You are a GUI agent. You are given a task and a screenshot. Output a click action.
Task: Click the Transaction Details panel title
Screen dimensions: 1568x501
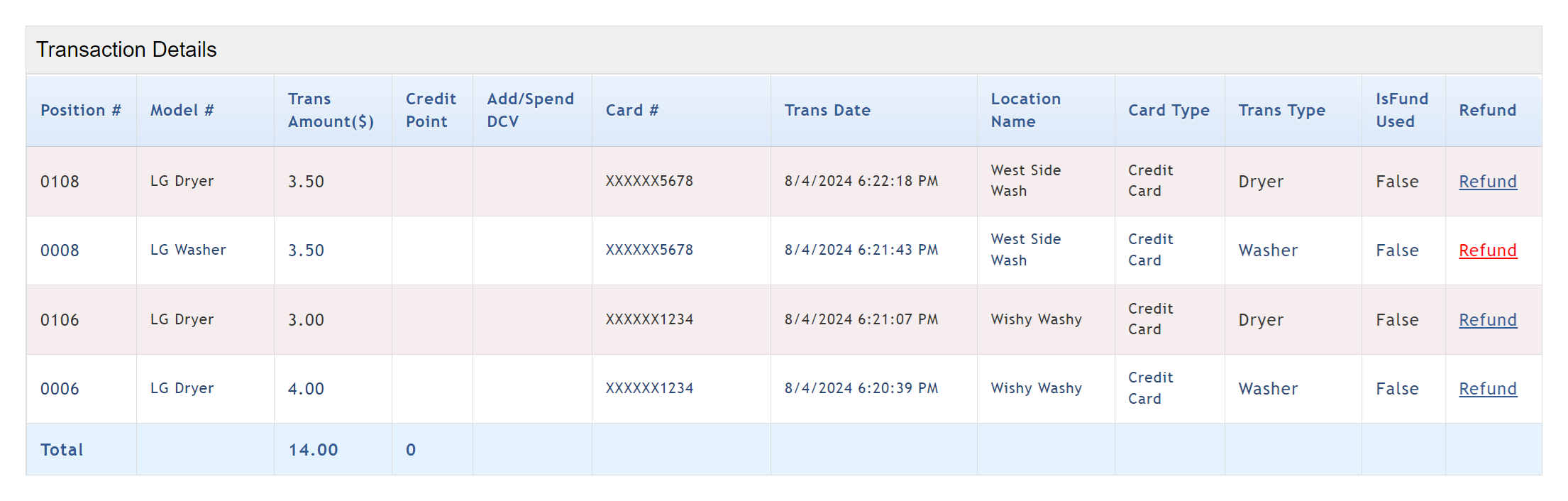click(x=126, y=50)
